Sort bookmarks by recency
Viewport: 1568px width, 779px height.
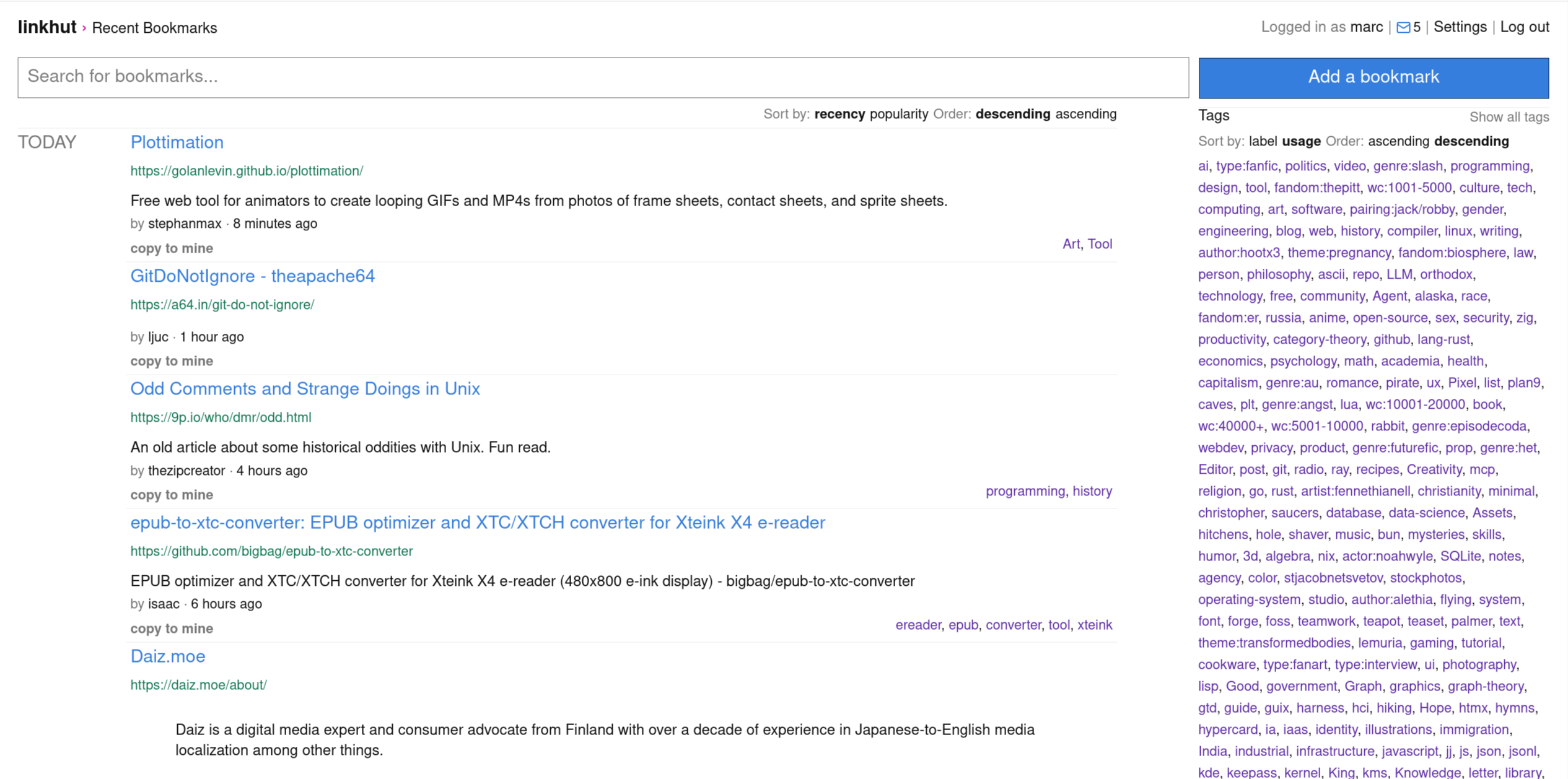pos(839,114)
